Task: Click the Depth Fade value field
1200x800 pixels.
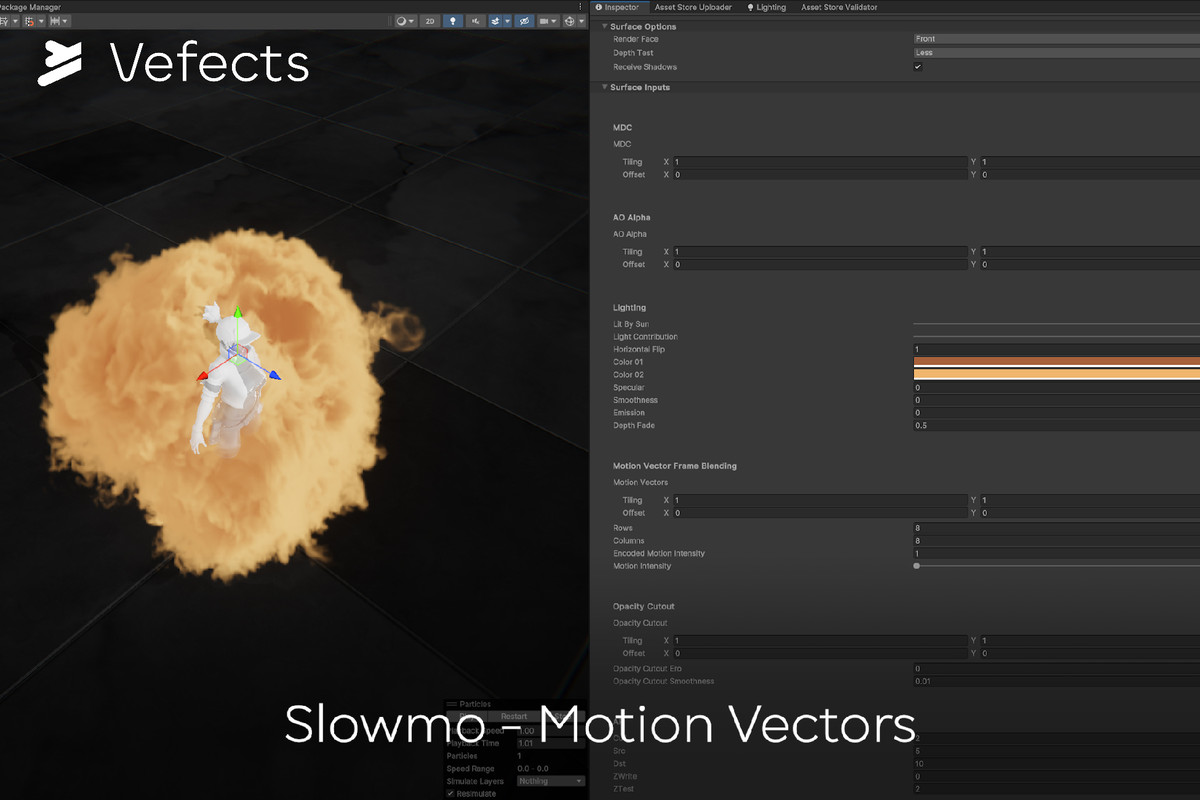Action: pyautogui.click(x=1056, y=426)
